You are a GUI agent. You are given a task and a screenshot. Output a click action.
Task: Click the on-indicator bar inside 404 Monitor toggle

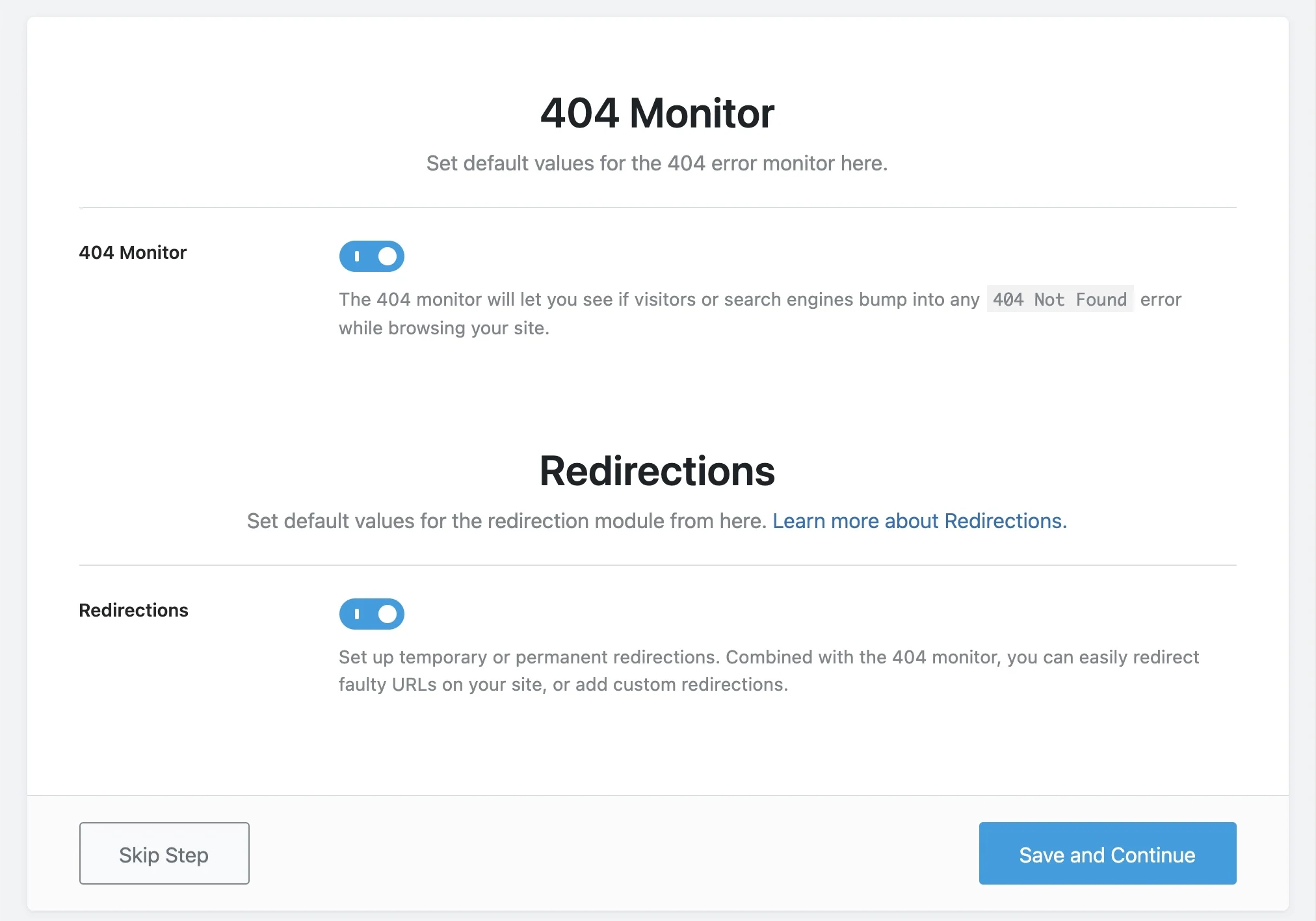point(356,256)
